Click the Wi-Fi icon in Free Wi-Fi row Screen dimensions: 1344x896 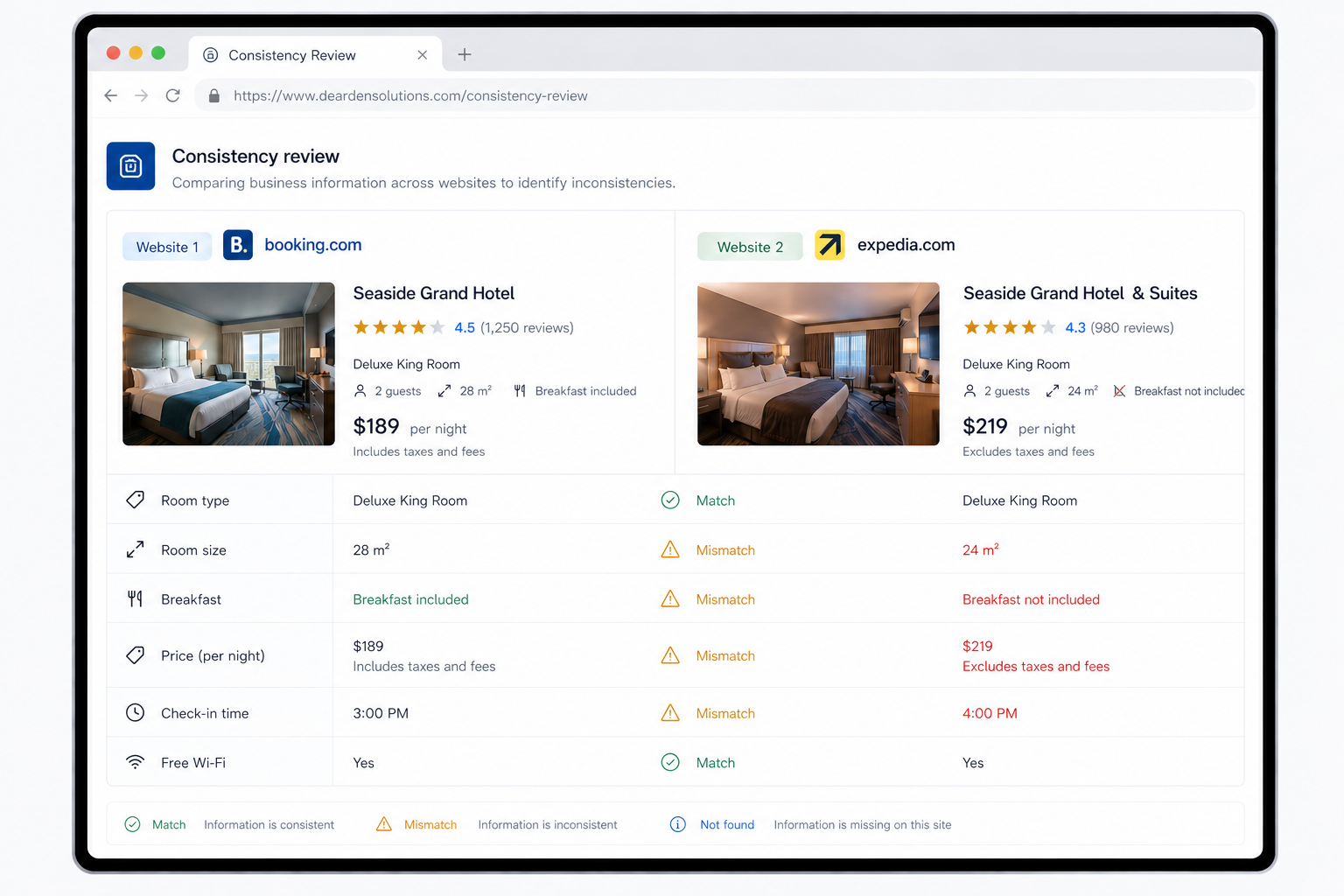[135, 762]
